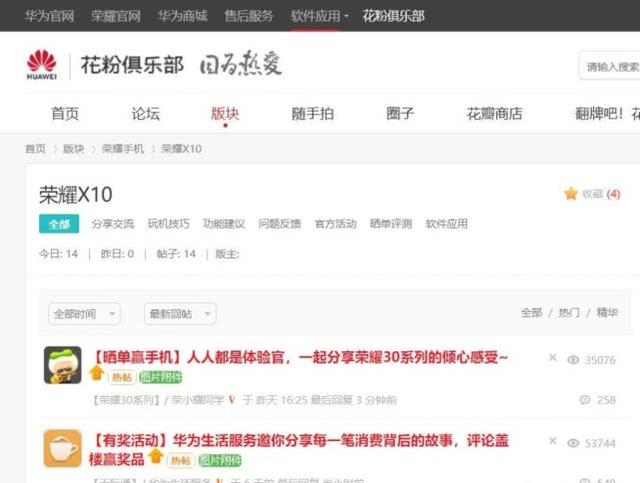This screenshot has height=483, width=640.
Task: Filter posts by 热门
Action: (x=569, y=313)
